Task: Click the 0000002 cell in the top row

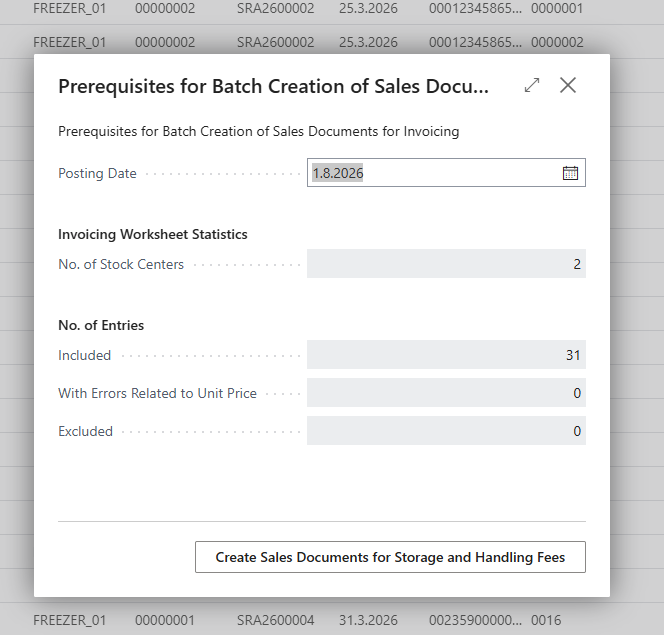Action: tap(557, 42)
